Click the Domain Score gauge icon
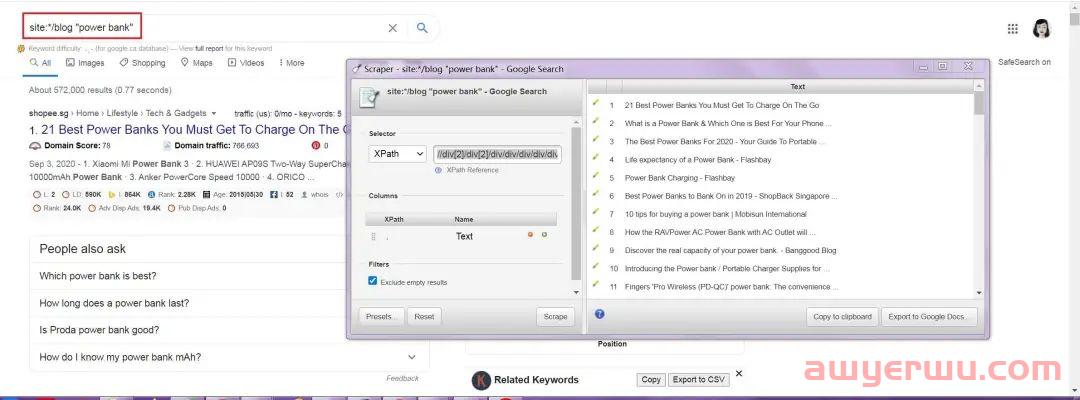Viewport: 1080px width, 400px height. tap(35, 146)
